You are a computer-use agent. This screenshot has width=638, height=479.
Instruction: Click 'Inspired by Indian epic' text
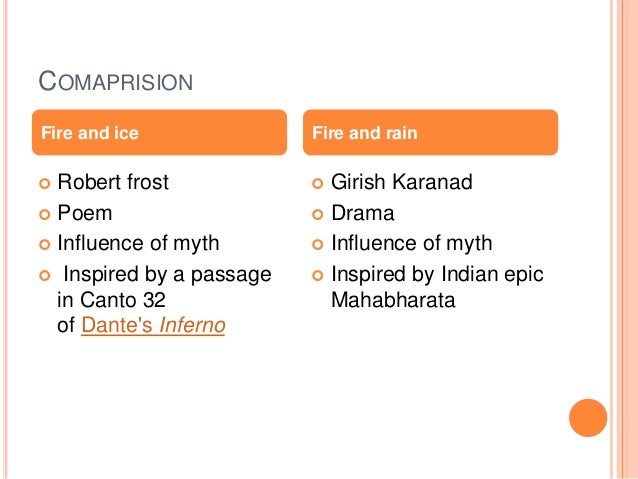point(436,274)
